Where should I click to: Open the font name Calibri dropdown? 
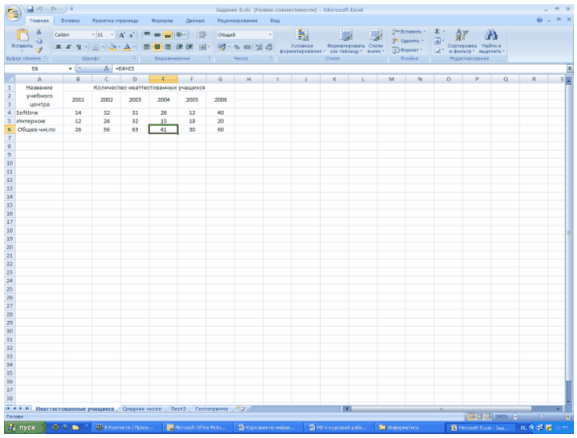tap(93, 35)
